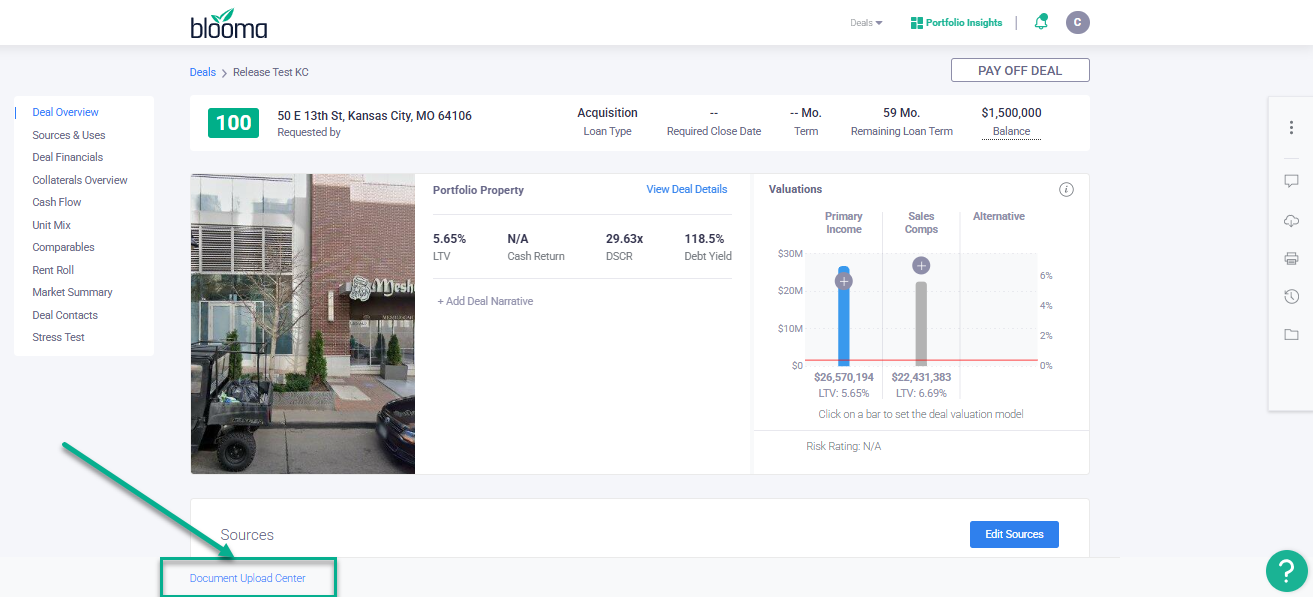This screenshot has width=1313, height=597.
Task: Click the print icon in right sidebar
Action: pos(1291,259)
